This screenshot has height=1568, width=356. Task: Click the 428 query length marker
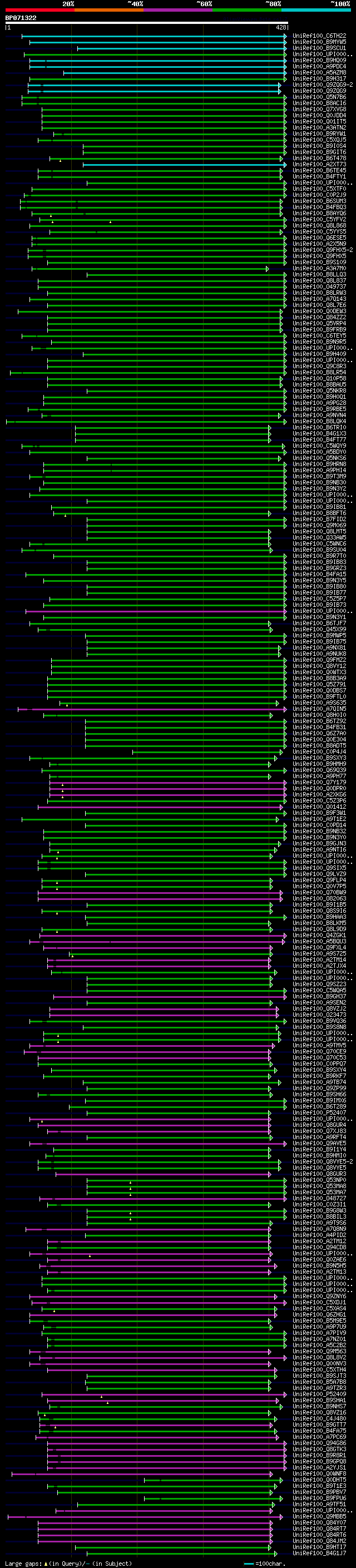280,27
